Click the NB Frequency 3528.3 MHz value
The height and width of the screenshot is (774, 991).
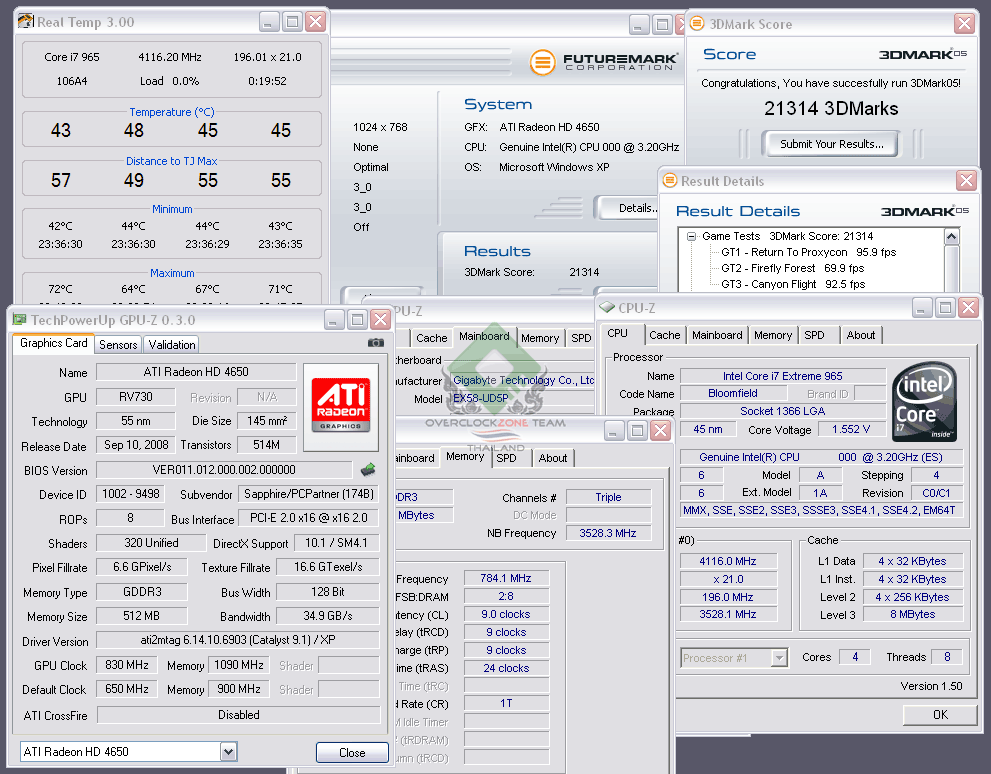(608, 533)
